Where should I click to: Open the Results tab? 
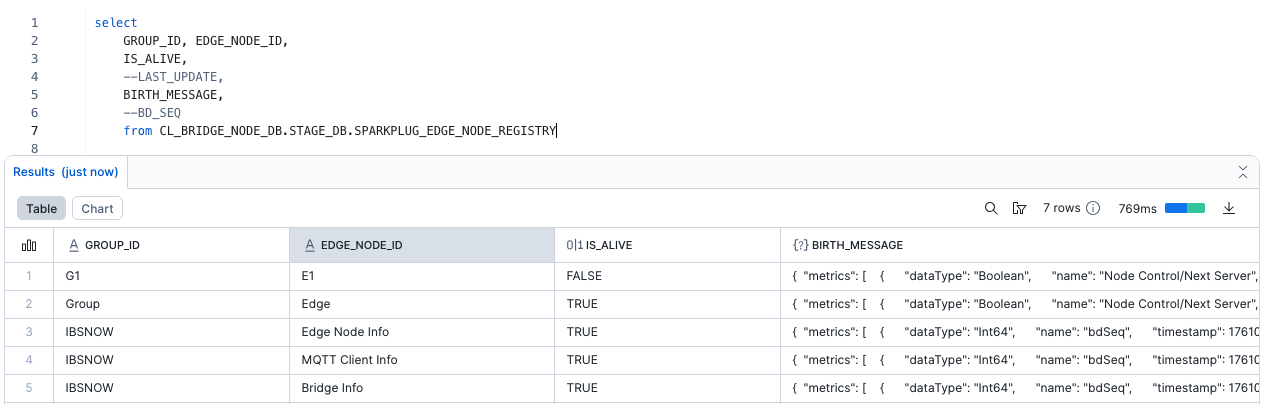tap(65, 172)
